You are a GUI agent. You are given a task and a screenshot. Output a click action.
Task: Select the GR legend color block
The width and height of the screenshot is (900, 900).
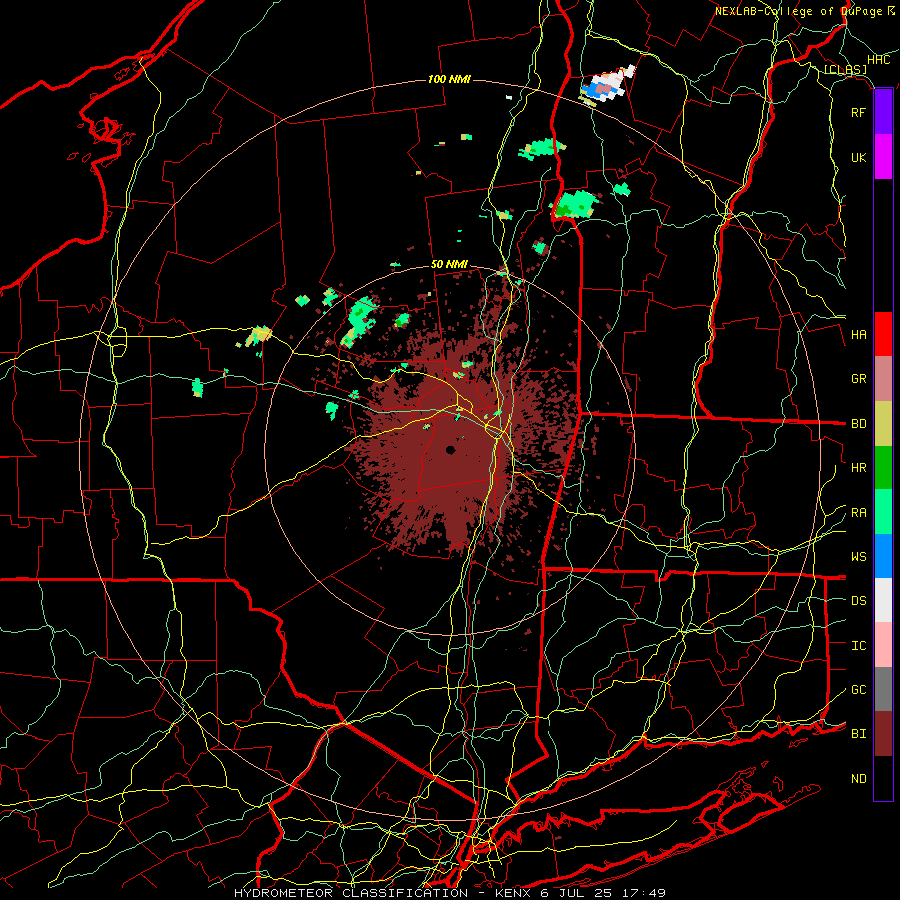click(883, 379)
